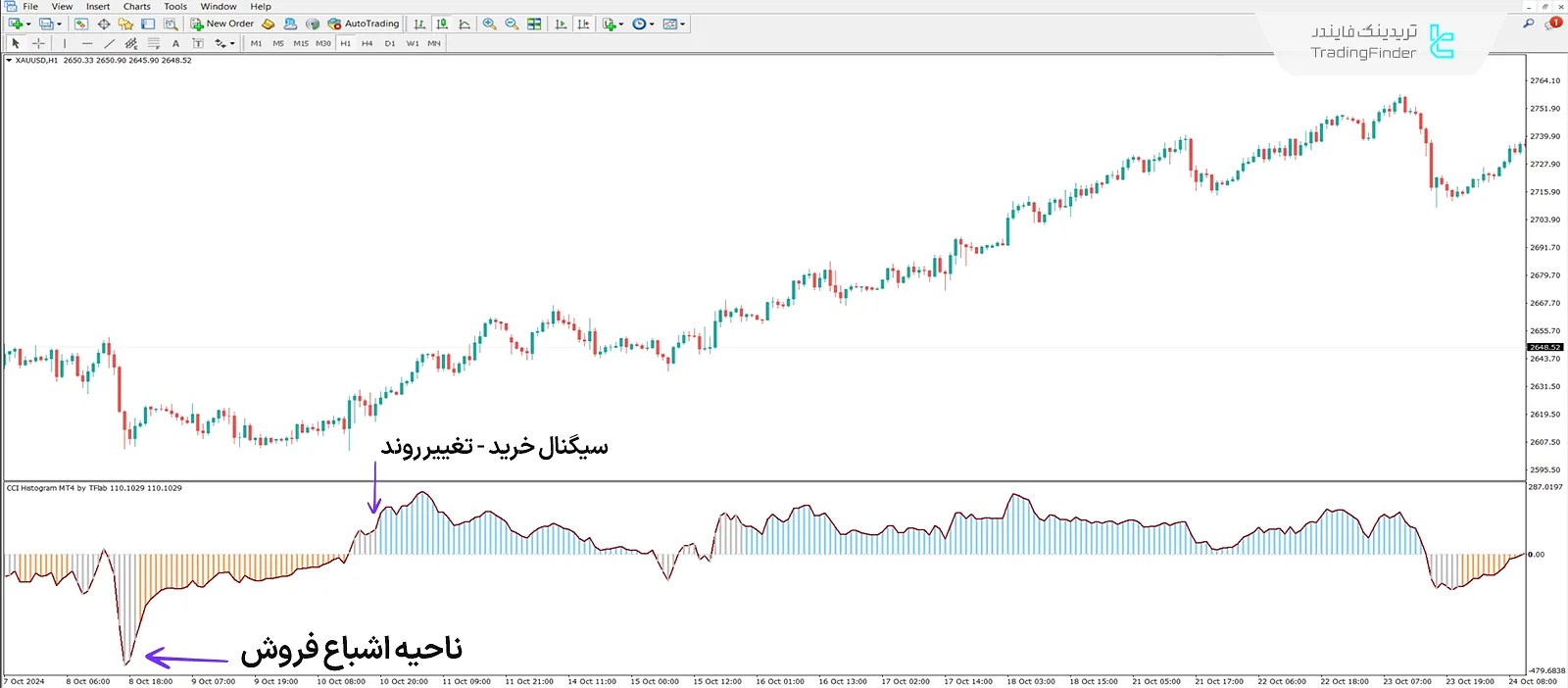Viewport: 1568px width, 688px height.
Task: Toggle Chart Shift
Action: pos(583,24)
